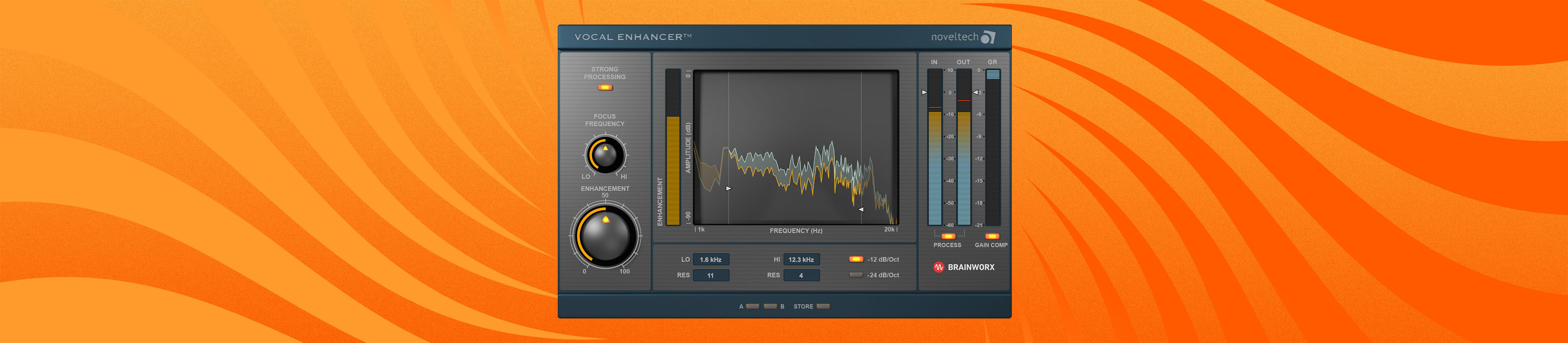Image resolution: width=1568 pixels, height=343 pixels.
Task: Click the IN meter level arrow
Action: coord(924,92)
